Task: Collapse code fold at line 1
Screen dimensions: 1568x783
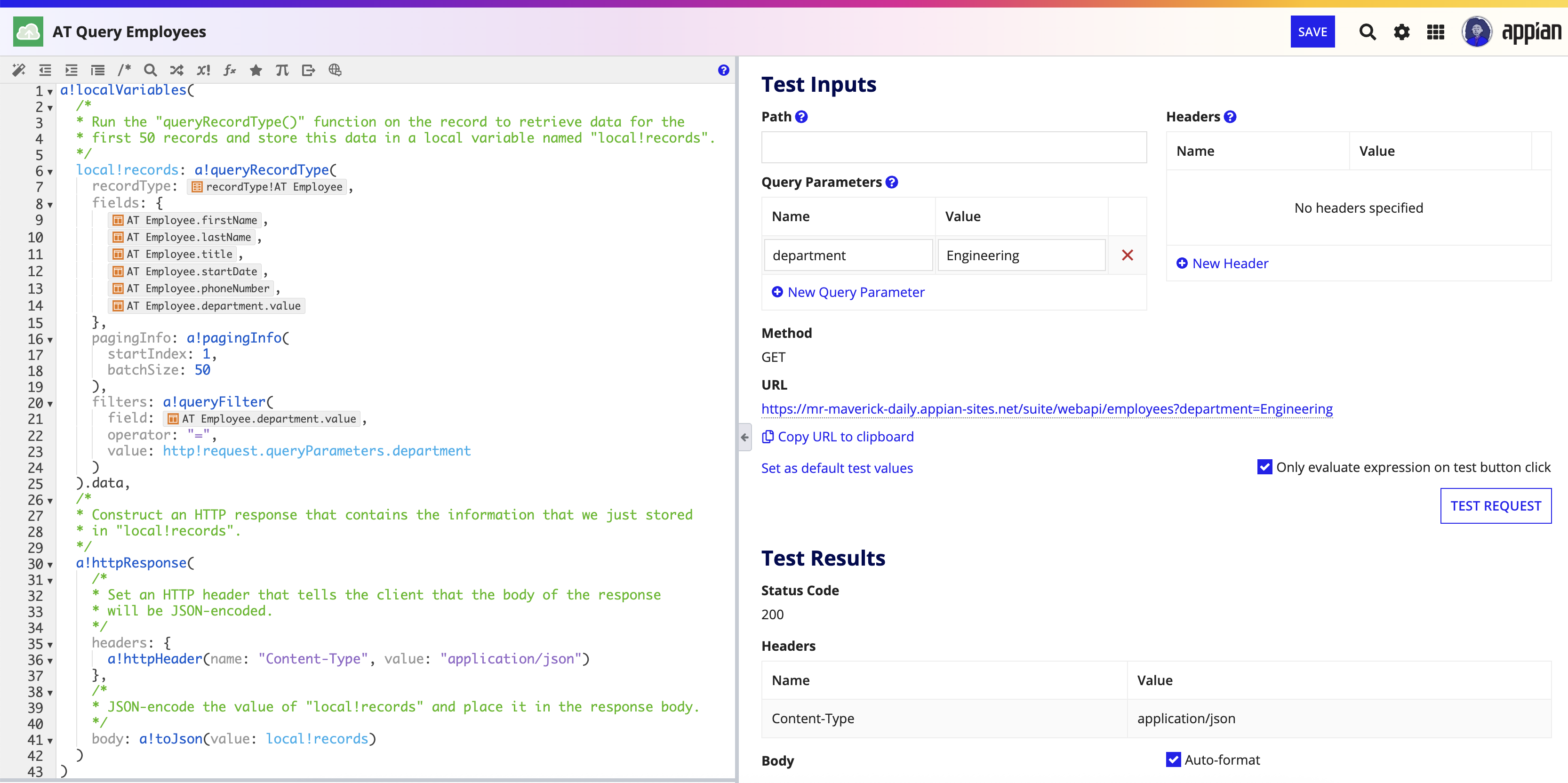Action: coord(50,92)
